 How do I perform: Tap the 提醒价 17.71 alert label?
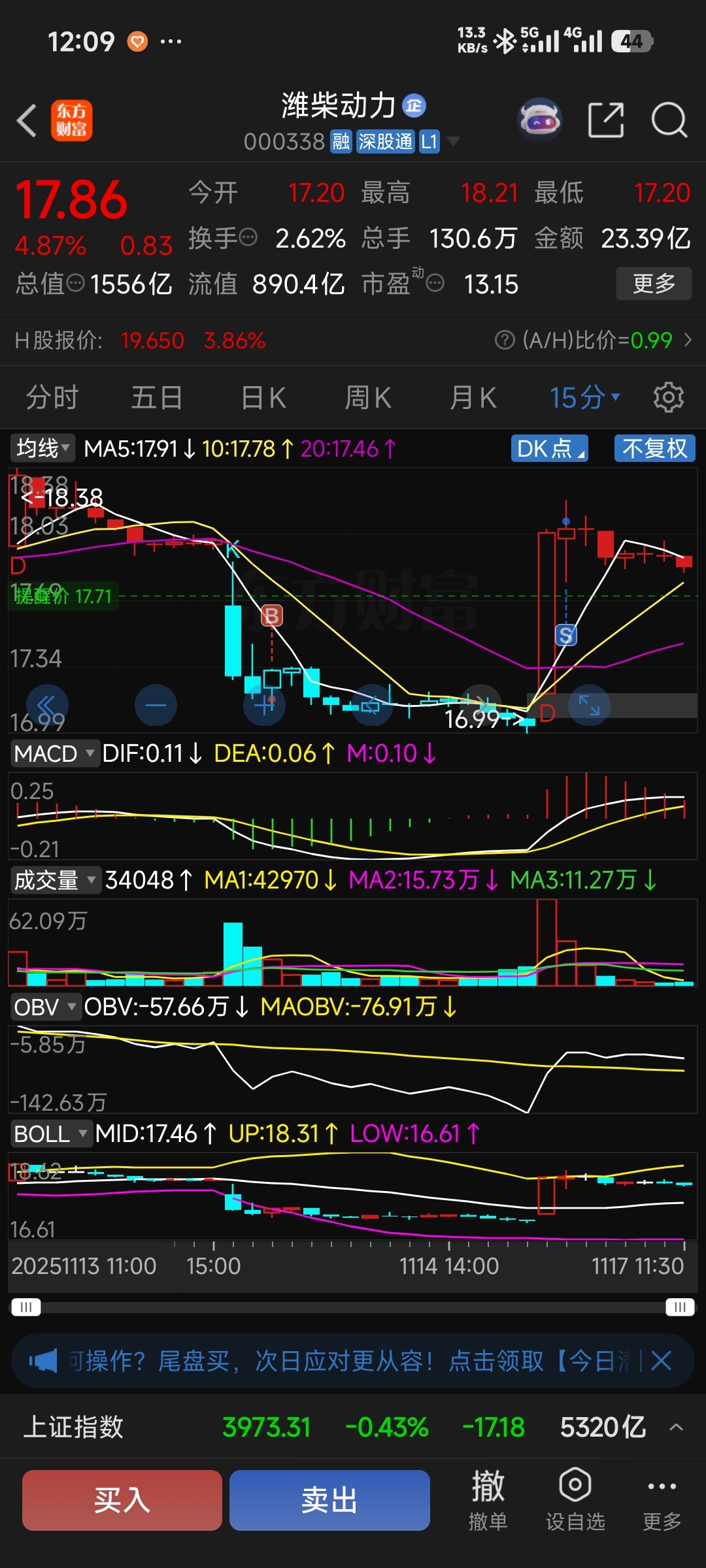coord(63,596)
